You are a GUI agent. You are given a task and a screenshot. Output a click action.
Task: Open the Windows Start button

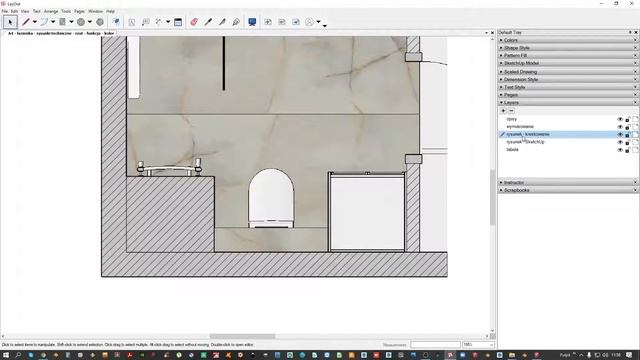(6, 355)
